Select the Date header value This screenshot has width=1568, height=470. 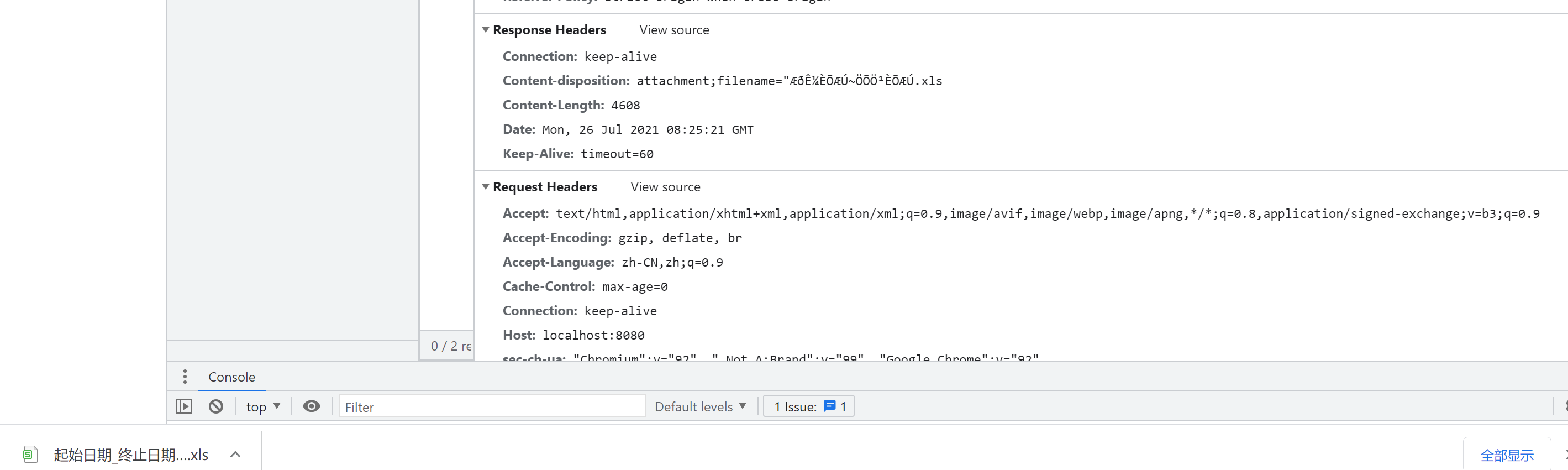coord(648,130)
